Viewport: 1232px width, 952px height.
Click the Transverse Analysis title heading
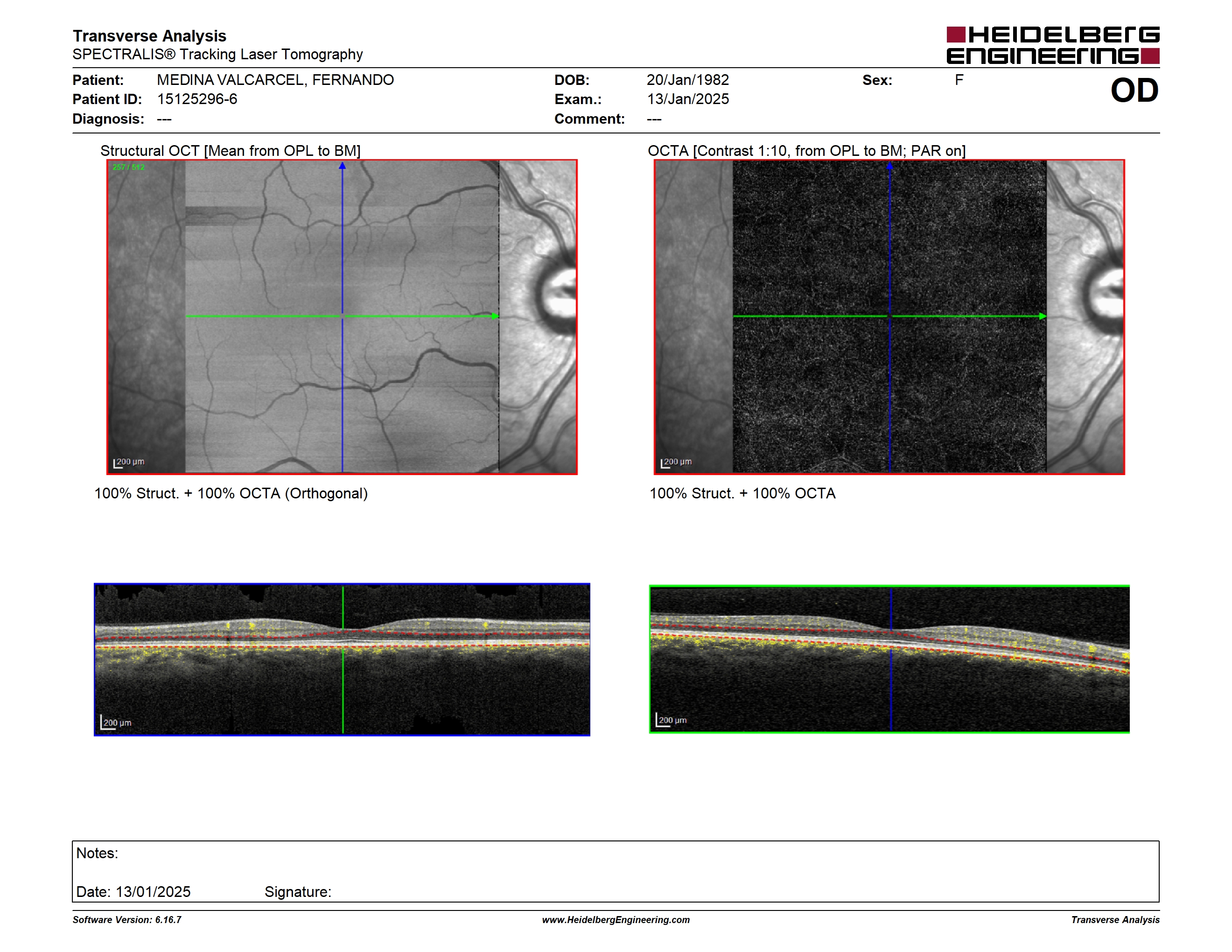149,36
